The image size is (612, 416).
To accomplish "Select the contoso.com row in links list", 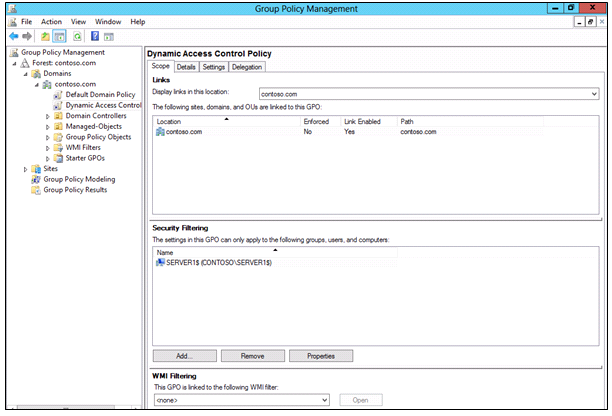I will (349, 132).
